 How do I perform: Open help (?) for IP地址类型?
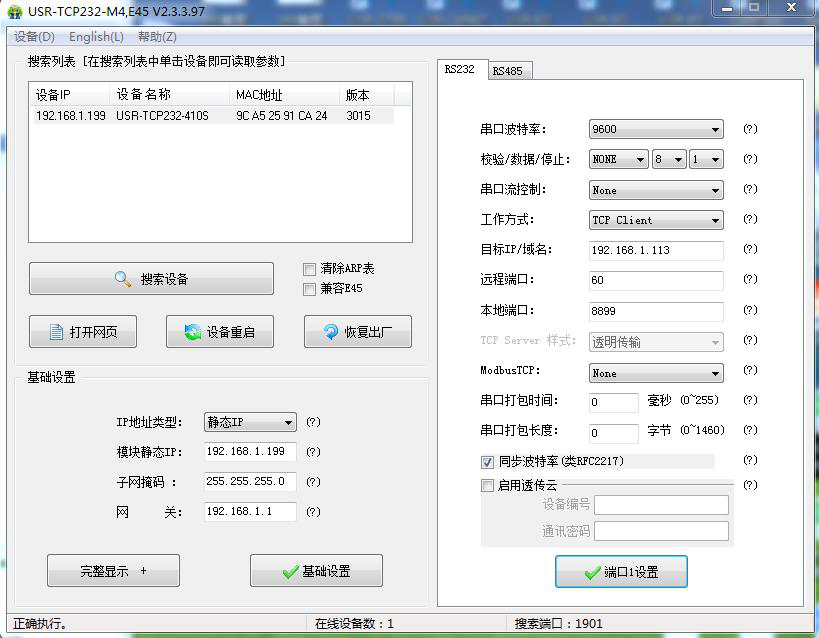[x=313, y=422]
